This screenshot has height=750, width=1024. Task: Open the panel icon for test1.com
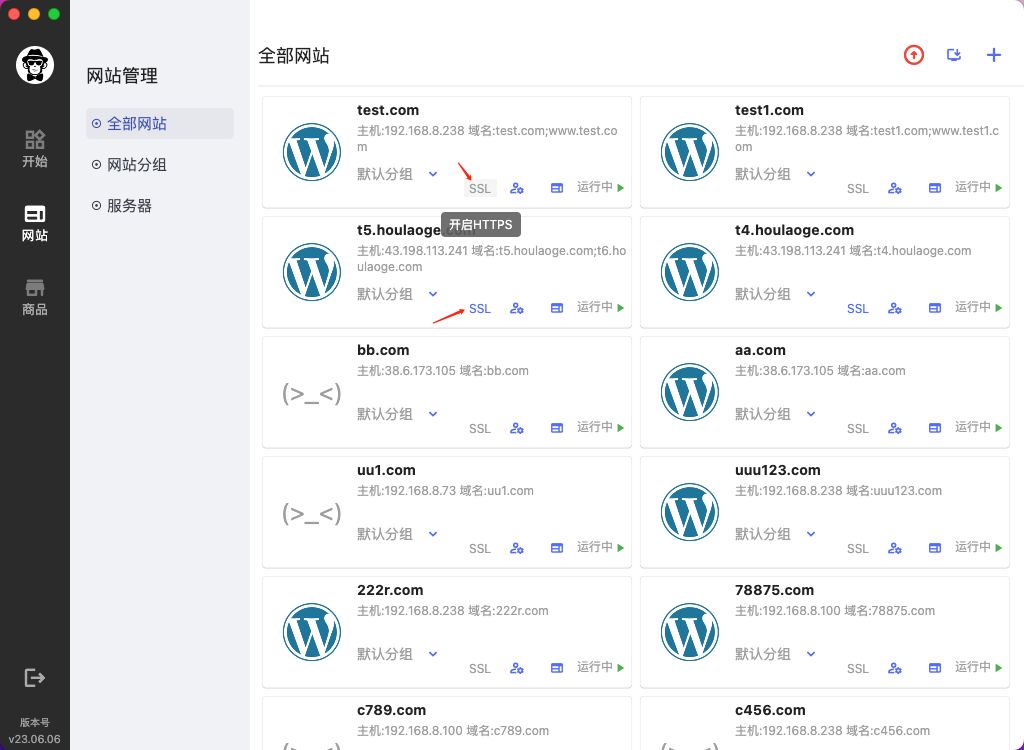[935, 188]
